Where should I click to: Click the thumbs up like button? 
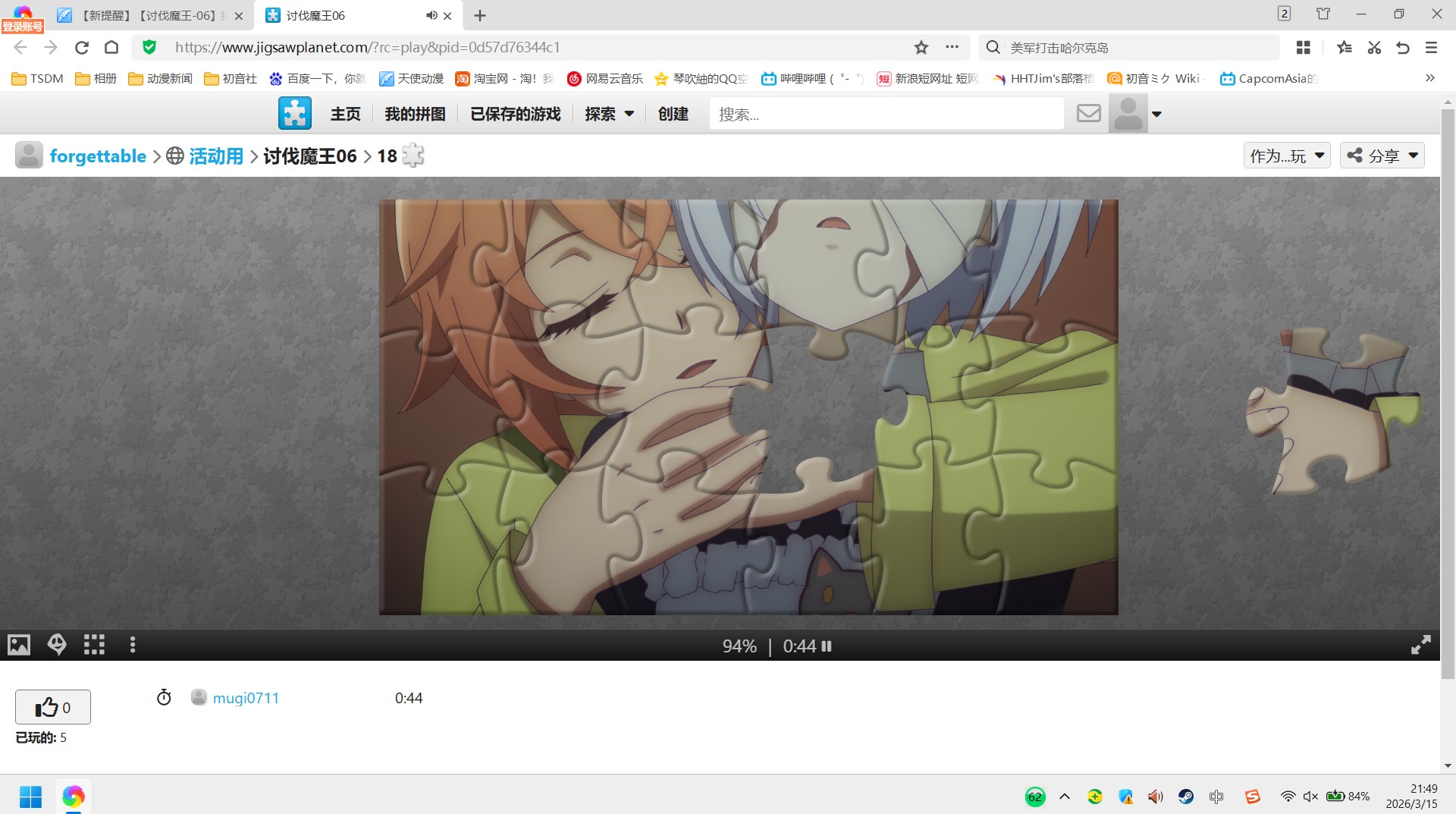pyautogui.click(x=53, y=707)
